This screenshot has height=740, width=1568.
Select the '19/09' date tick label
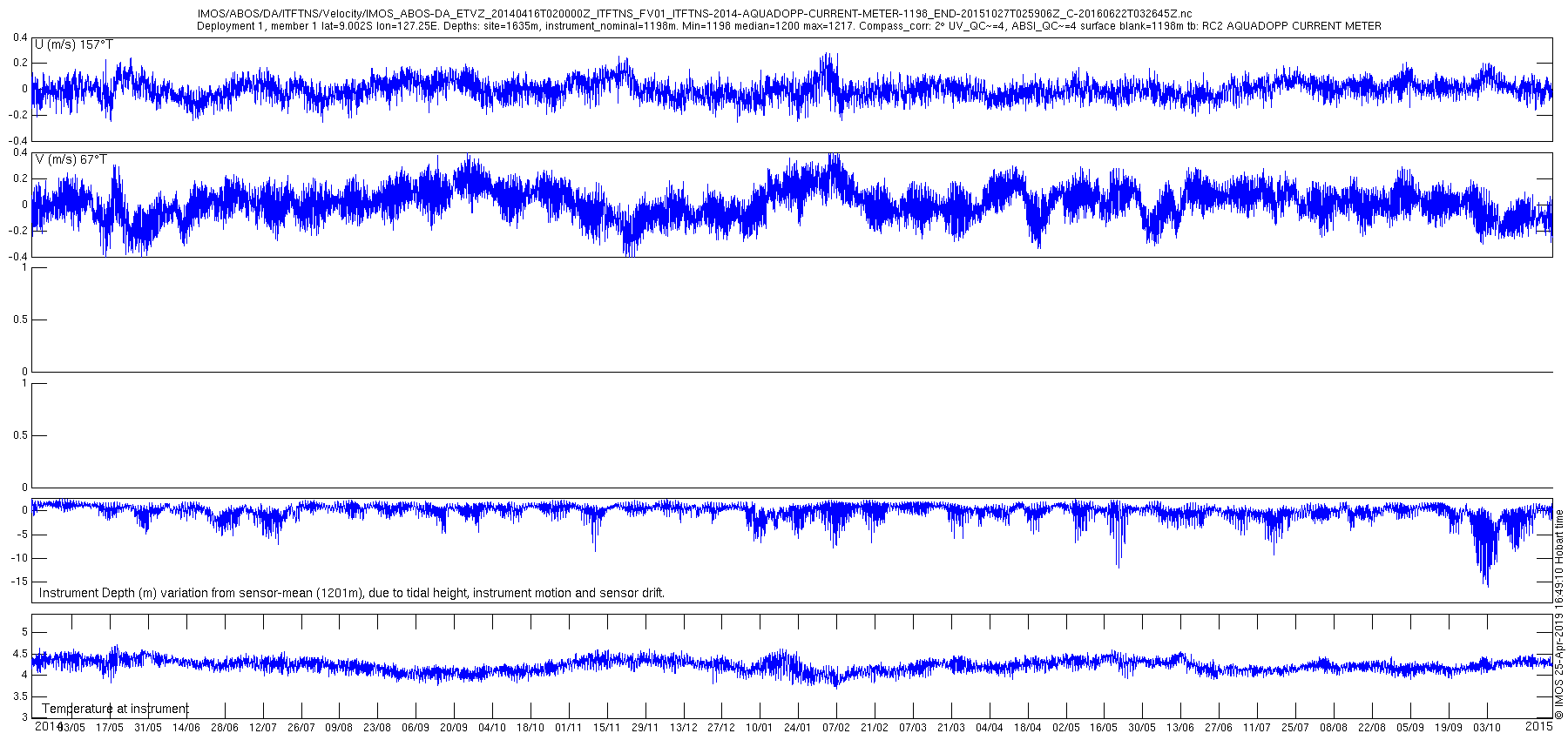click(x=1449, y=728)
